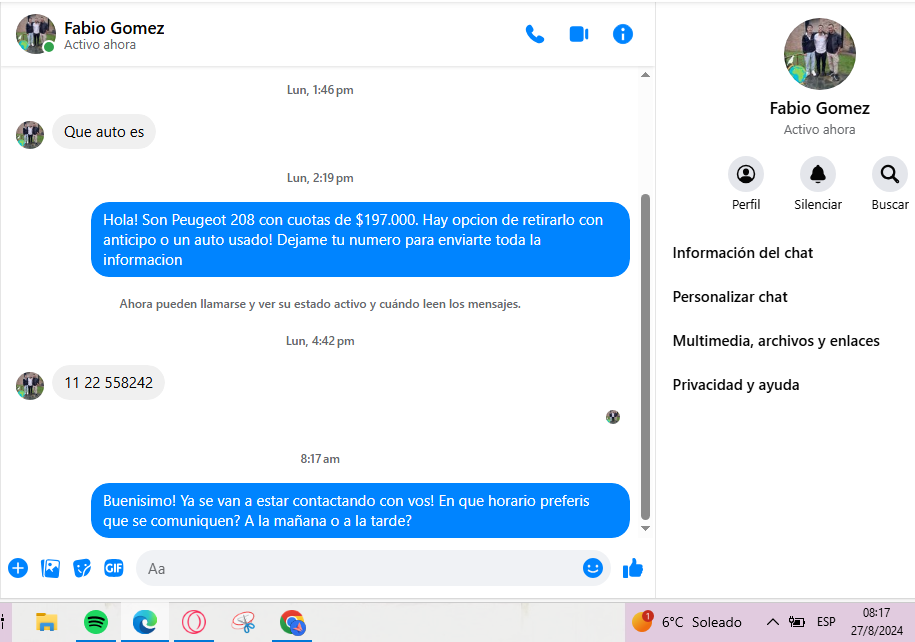Start a video call using camera icon
Image resolution: width=915 pixels, height=642 pixels.
579,34
